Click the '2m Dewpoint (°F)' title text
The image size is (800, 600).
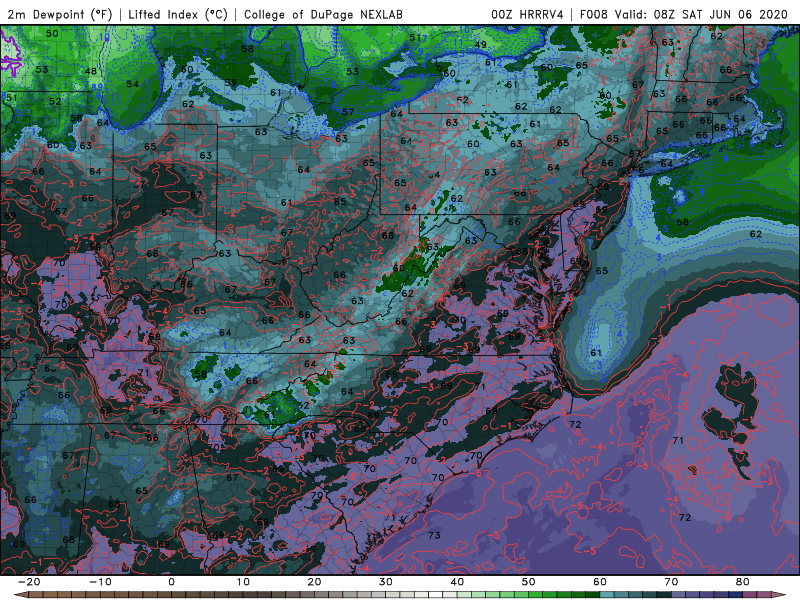[x=60, y=14]
